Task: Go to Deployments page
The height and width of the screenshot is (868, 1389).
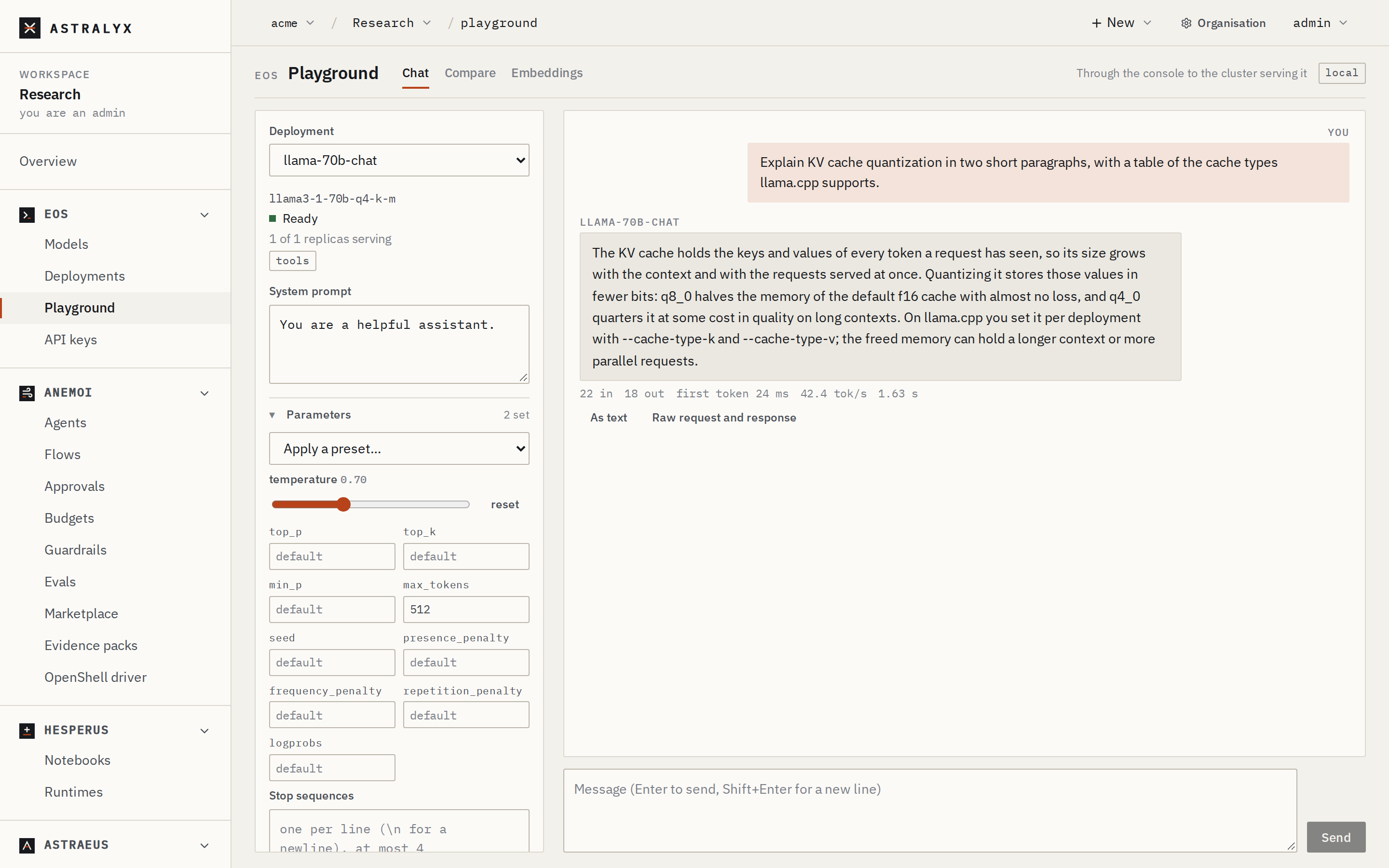Action: tap(85, 276)
